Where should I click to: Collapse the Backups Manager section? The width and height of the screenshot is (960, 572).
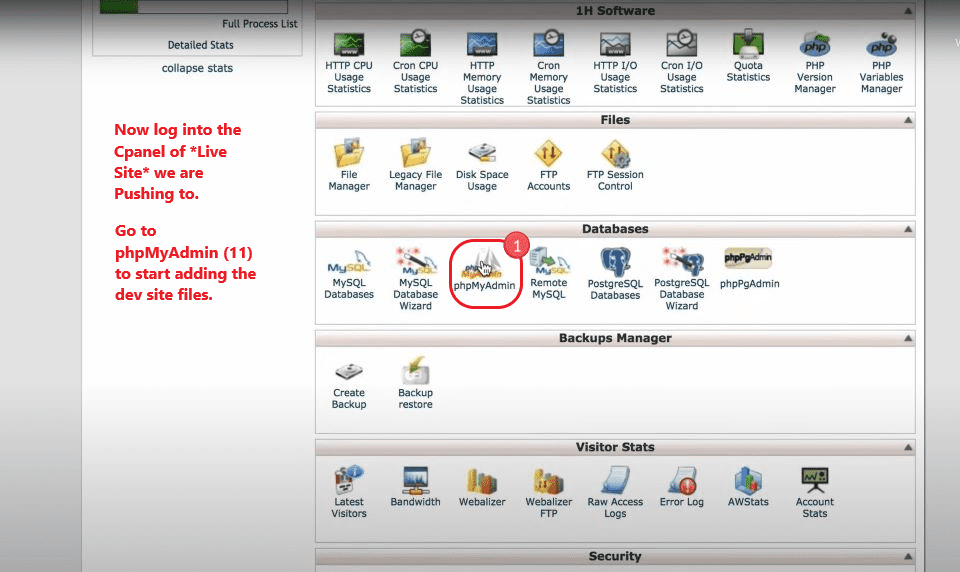click(908, 338)
